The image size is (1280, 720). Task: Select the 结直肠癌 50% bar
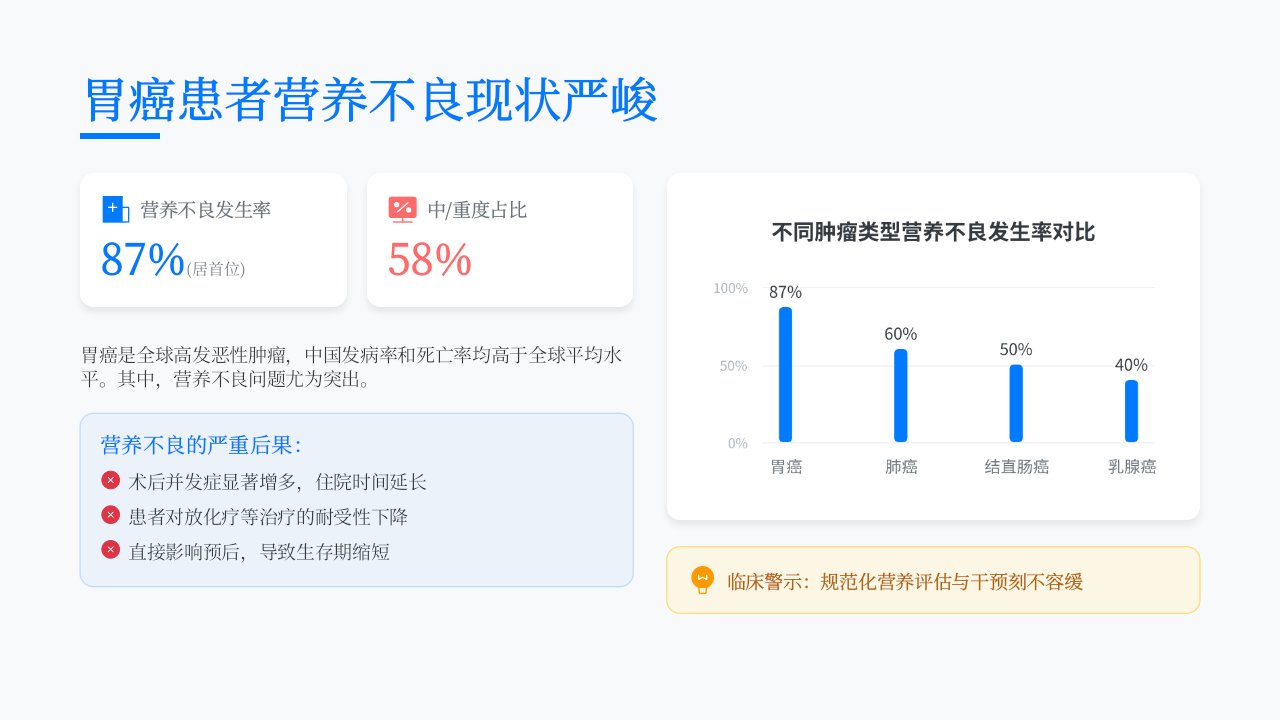click(x=1016, y=403)
